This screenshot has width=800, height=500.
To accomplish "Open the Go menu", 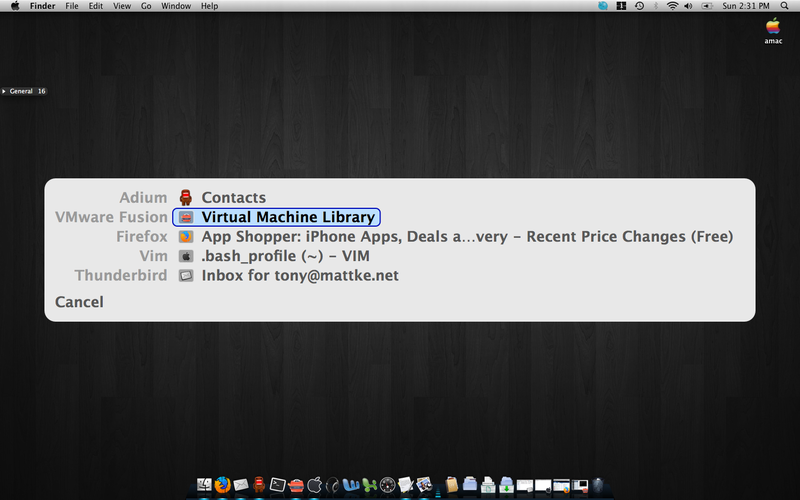I will [146, 6].
